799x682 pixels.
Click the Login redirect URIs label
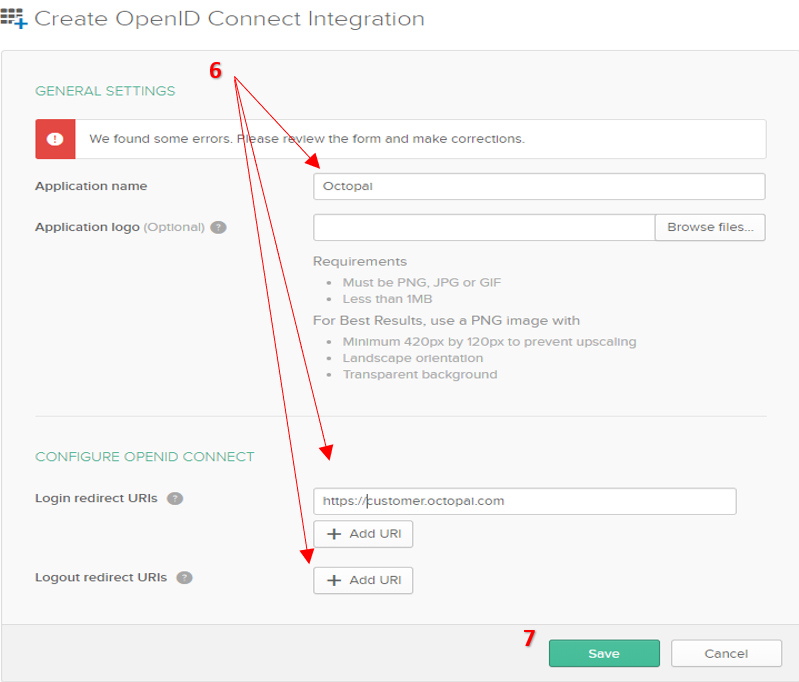click(96, 498)
